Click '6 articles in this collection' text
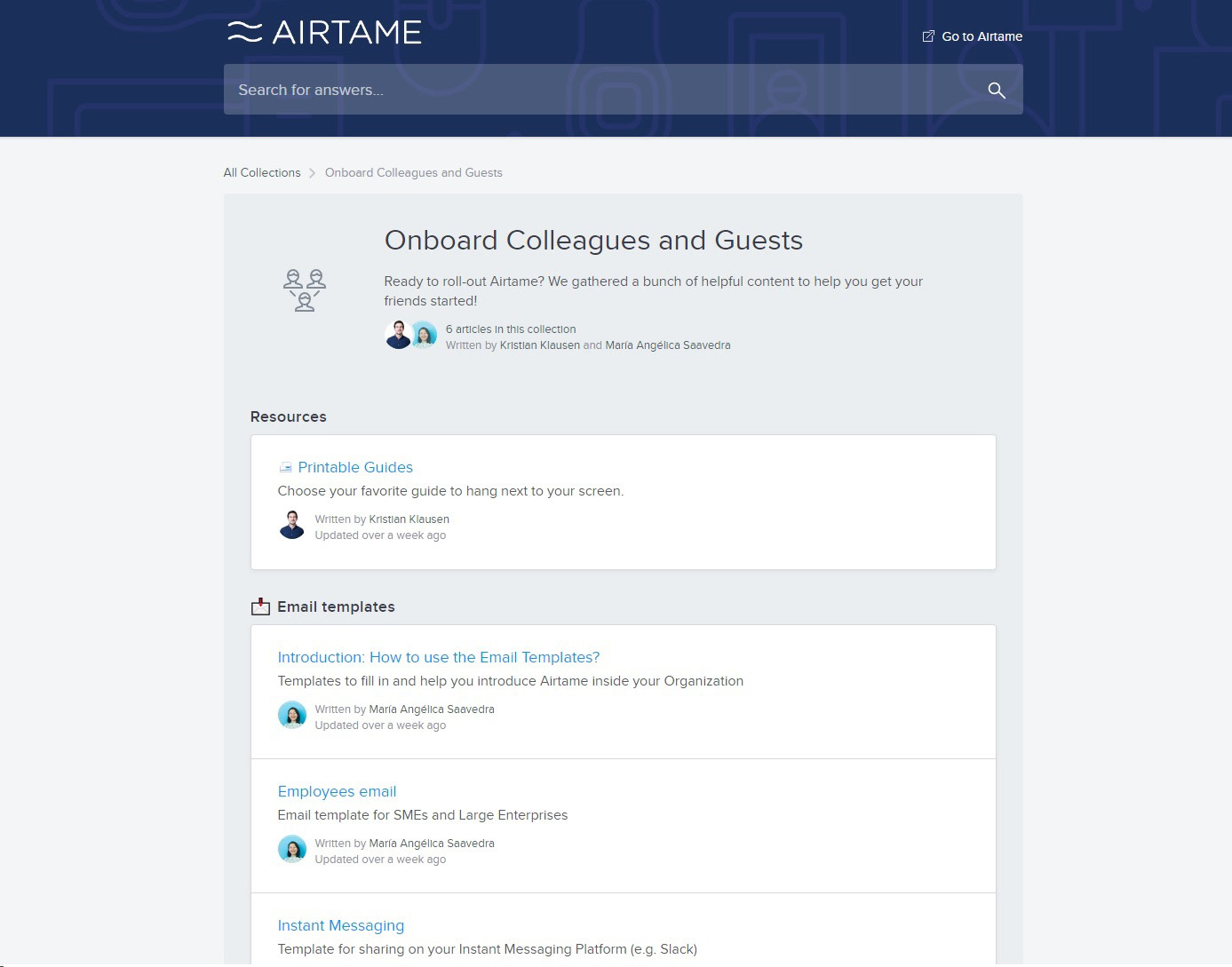 click(x=511, y=329)
